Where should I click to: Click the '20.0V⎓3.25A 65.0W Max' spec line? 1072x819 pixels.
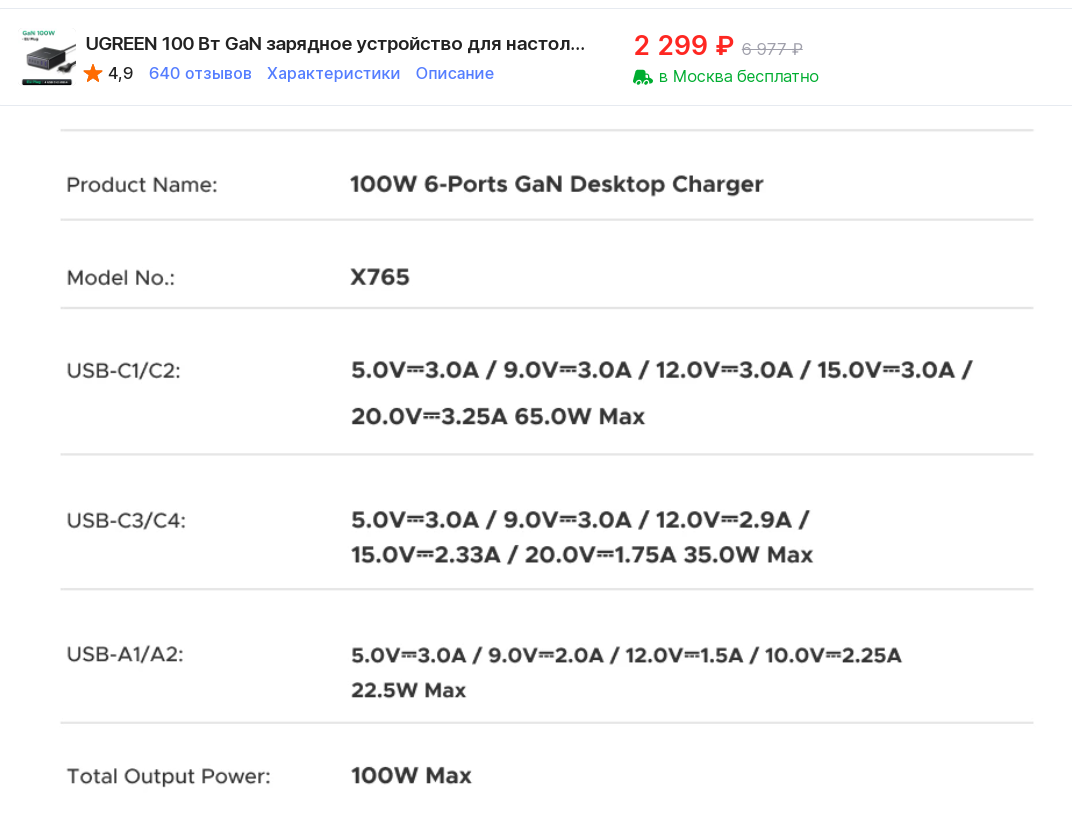click(x=498, y=416)
